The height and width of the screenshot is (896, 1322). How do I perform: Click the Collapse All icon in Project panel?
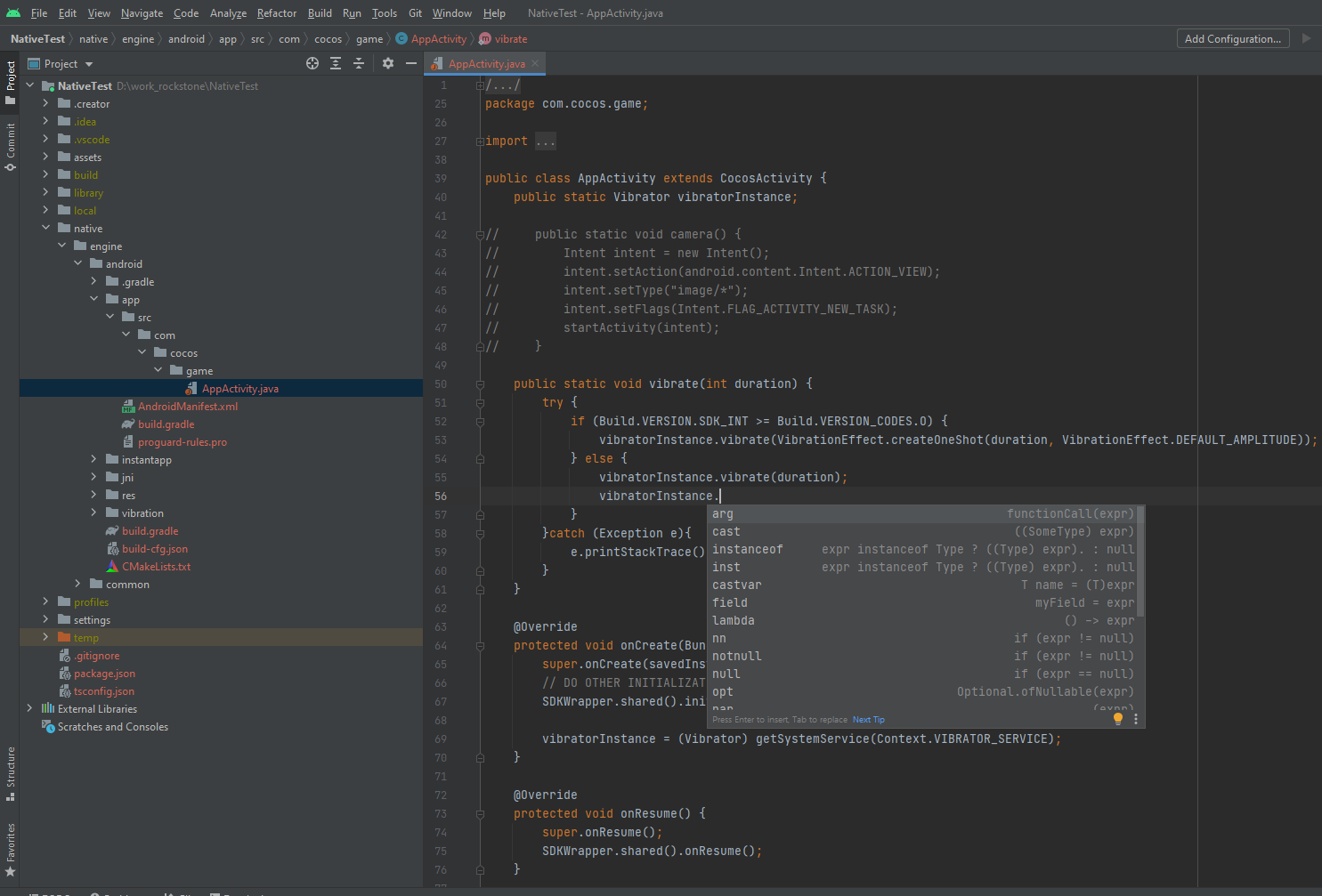[359, 63]
